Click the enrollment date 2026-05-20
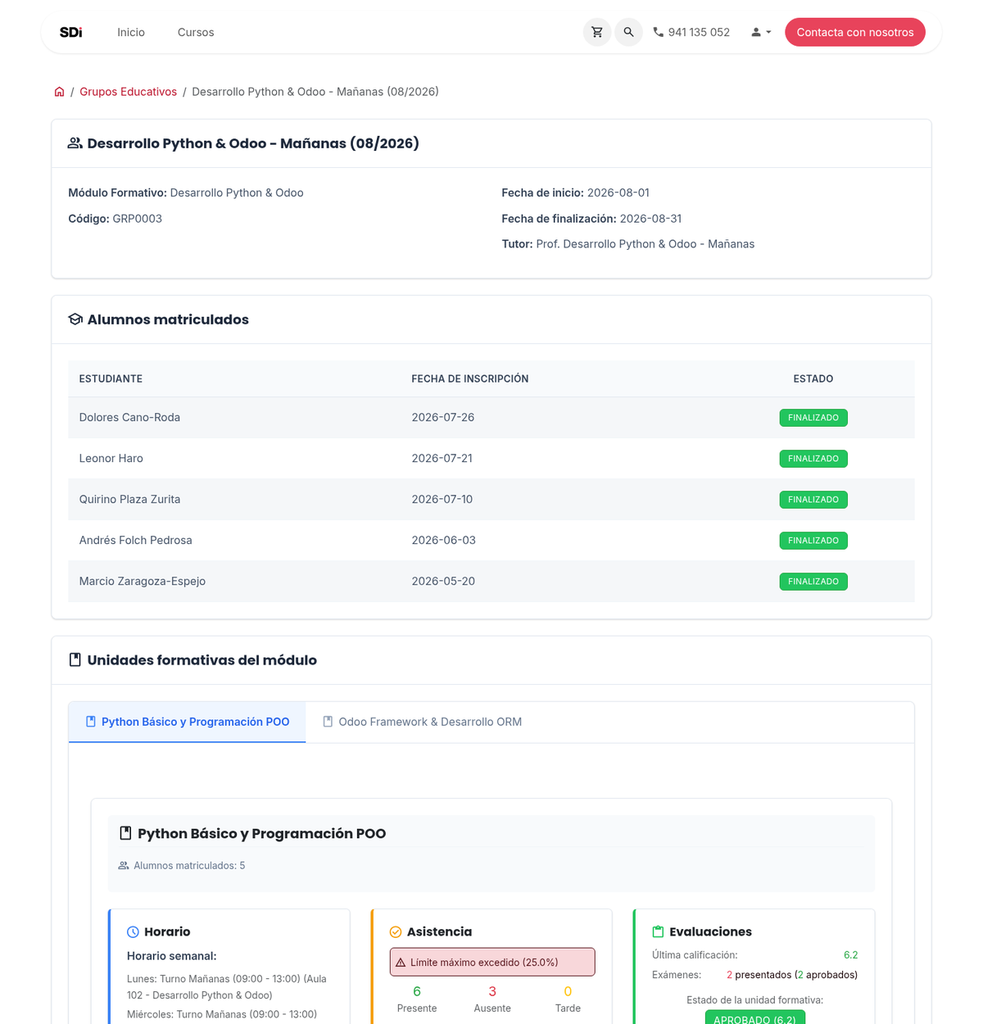Screen dimensions: 983x1024 coord(443,581)
